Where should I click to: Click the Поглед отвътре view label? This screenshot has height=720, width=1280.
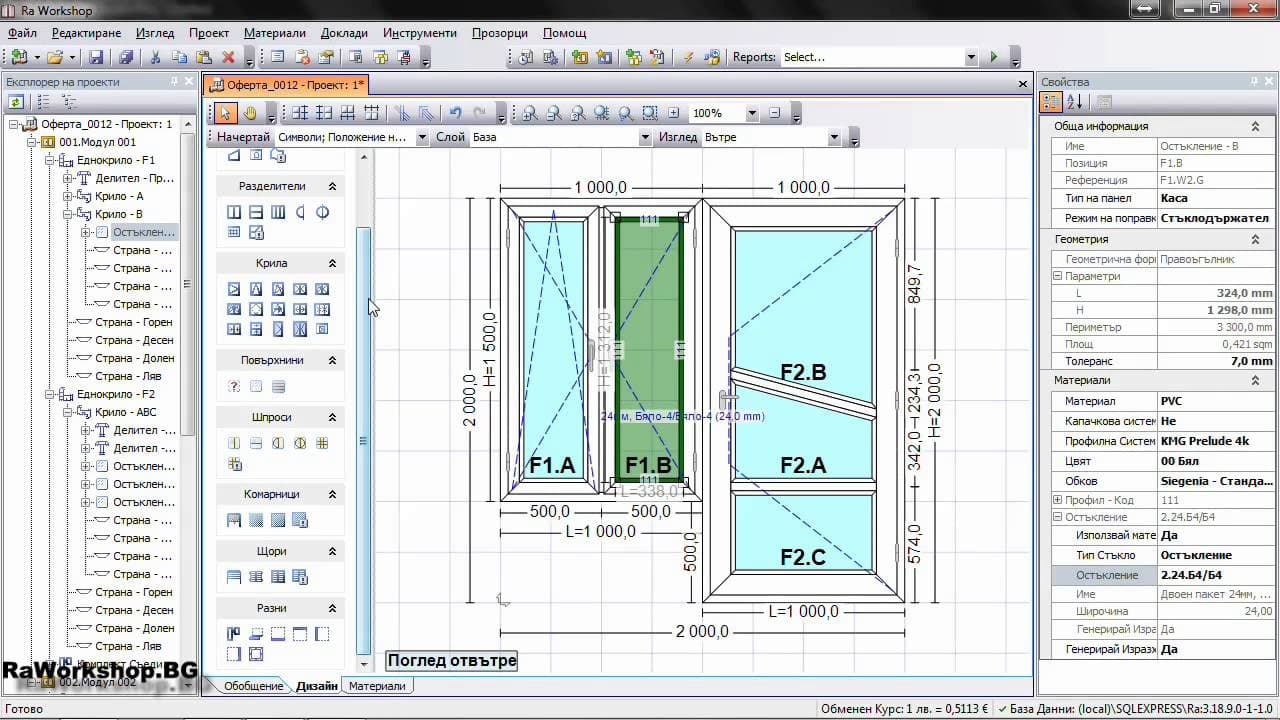(452, 660)
